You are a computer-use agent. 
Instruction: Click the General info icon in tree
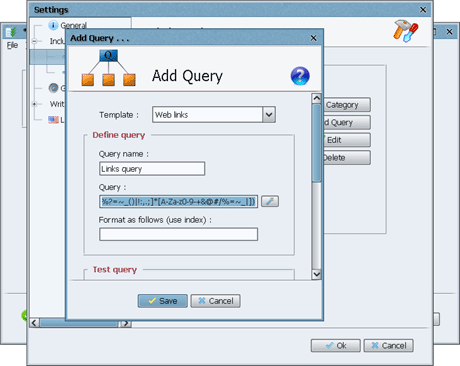pyautogui.click(x=53, y=25)
